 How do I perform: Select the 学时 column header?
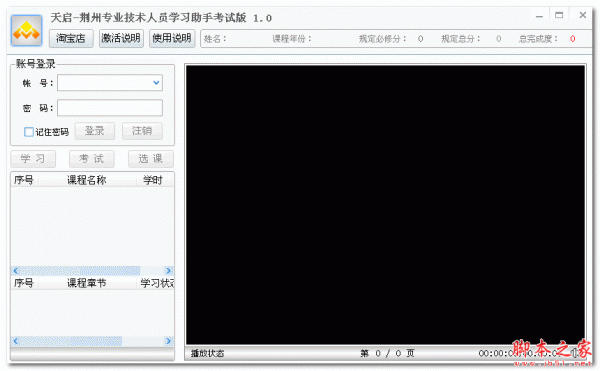tap(153, 180)
